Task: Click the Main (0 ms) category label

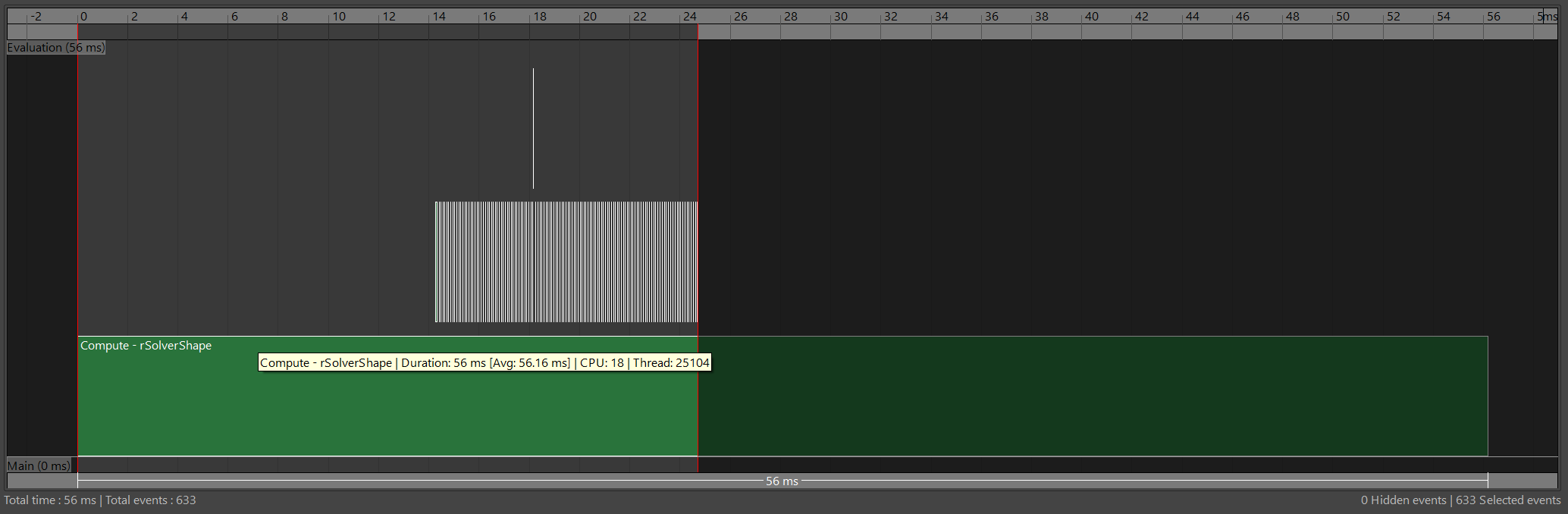Action: 39,465
